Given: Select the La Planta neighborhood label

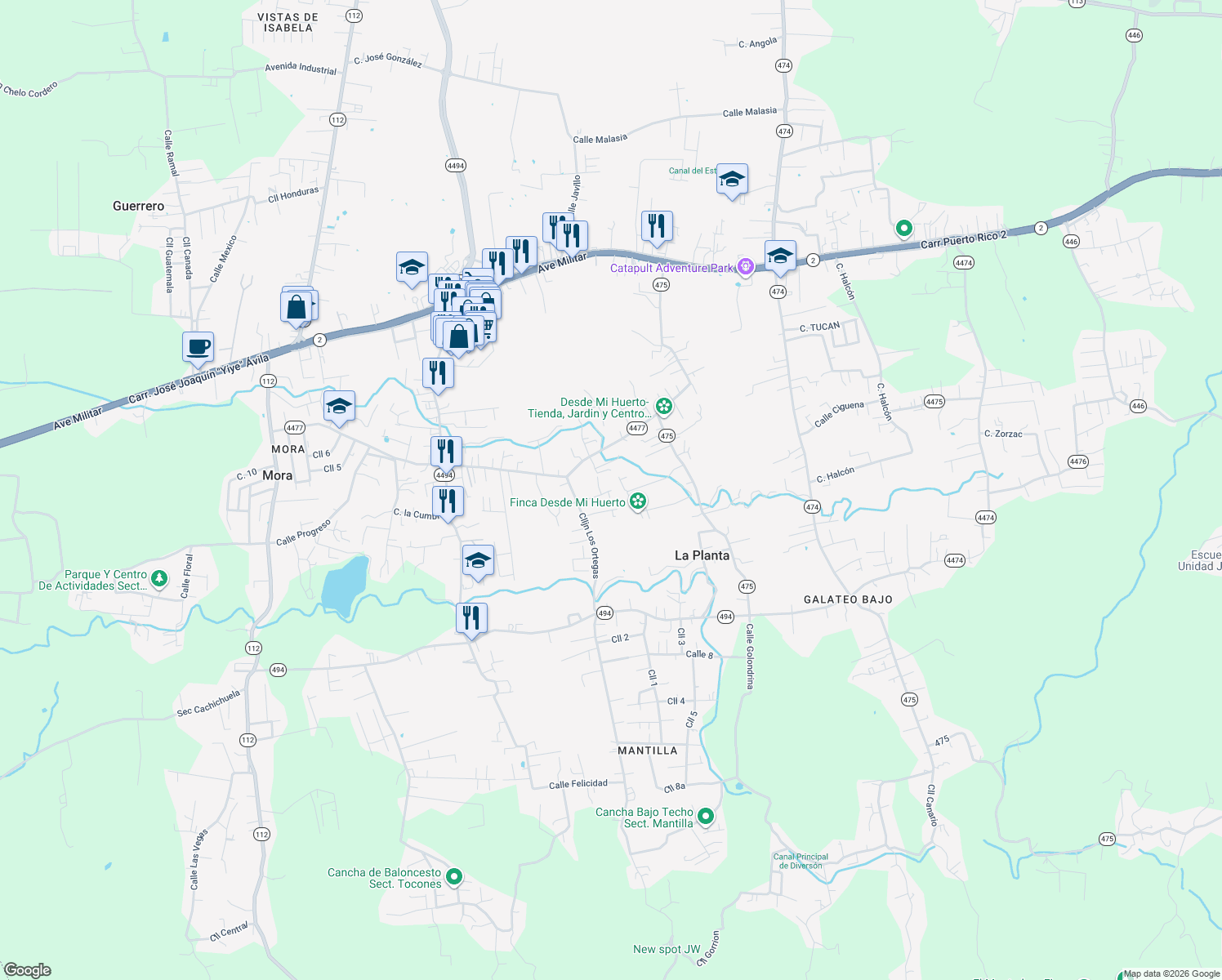Looking at the screenshot, I should point(701,555).
